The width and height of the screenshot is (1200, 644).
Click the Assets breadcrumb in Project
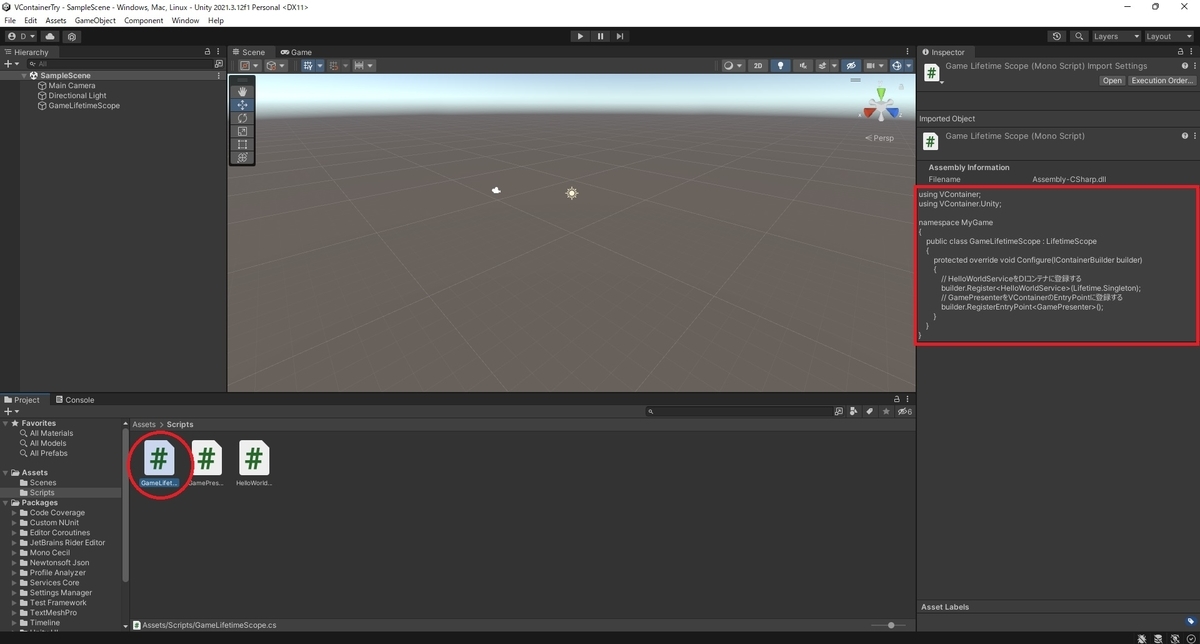144,425
